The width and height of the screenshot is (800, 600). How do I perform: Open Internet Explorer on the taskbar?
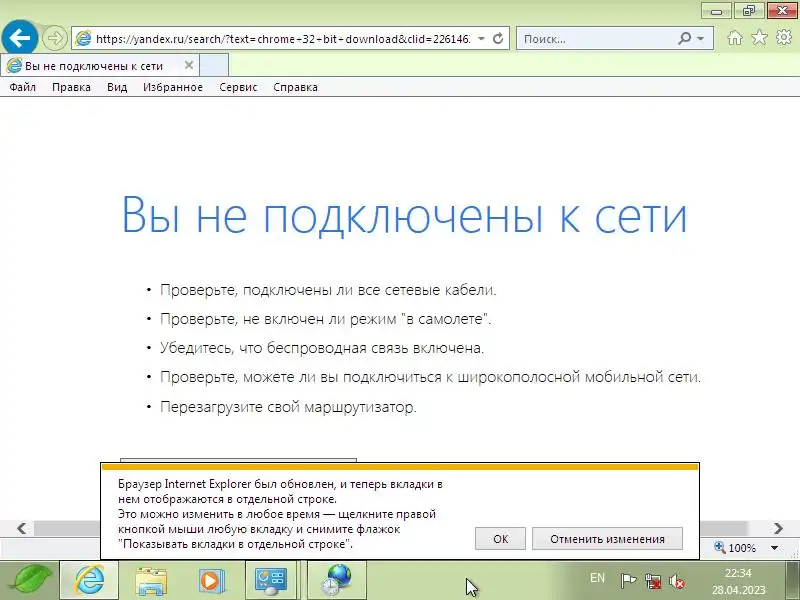coord(89,581)
